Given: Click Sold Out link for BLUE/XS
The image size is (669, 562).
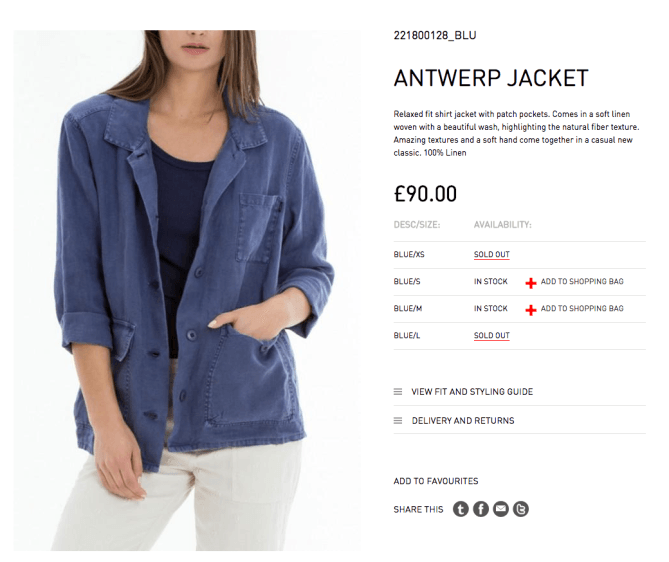Looking at the screenshot, I should click(492, 254).
